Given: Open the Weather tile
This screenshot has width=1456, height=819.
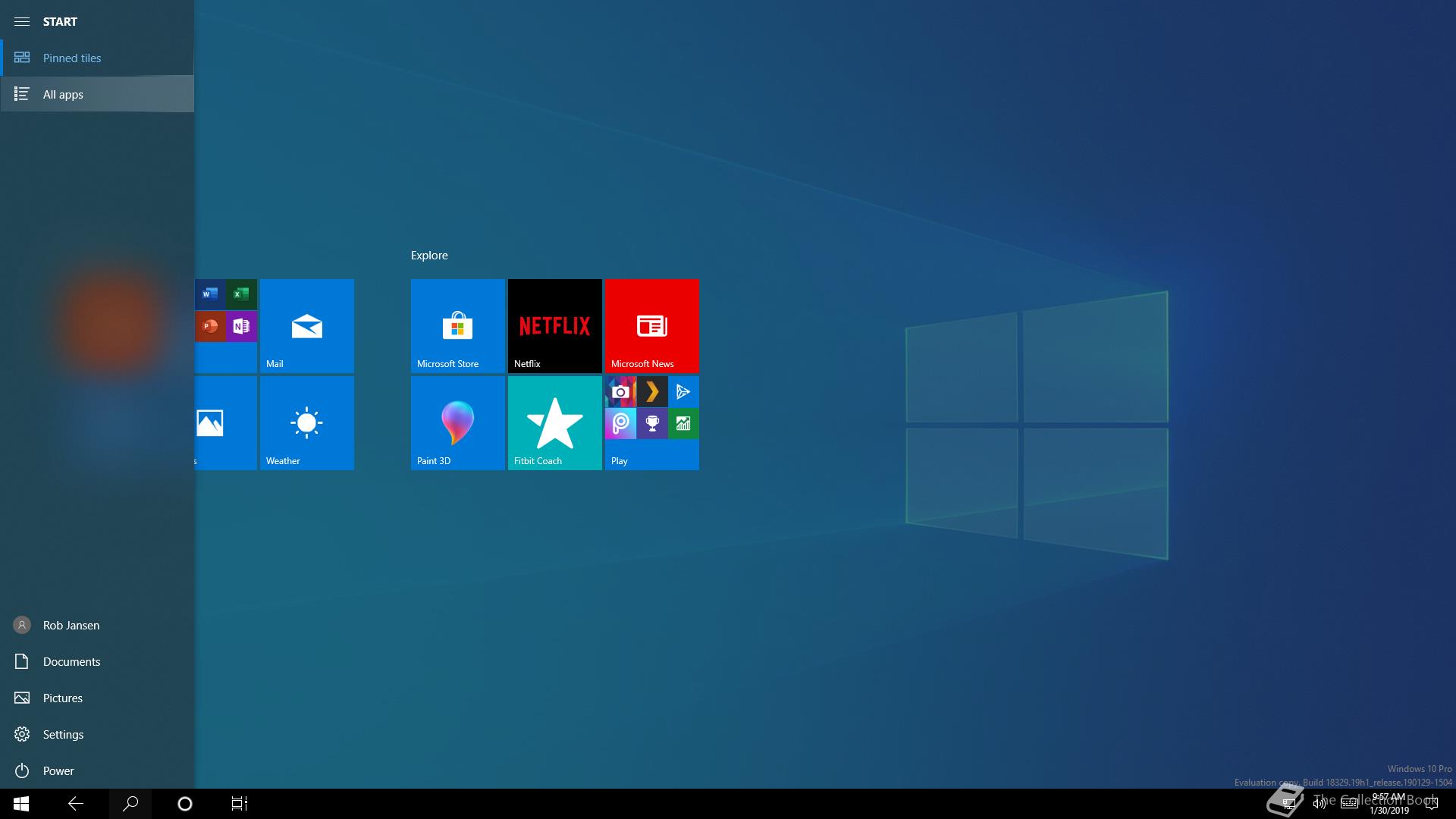Looking at the screenshot, I should [x=307, y=423].
